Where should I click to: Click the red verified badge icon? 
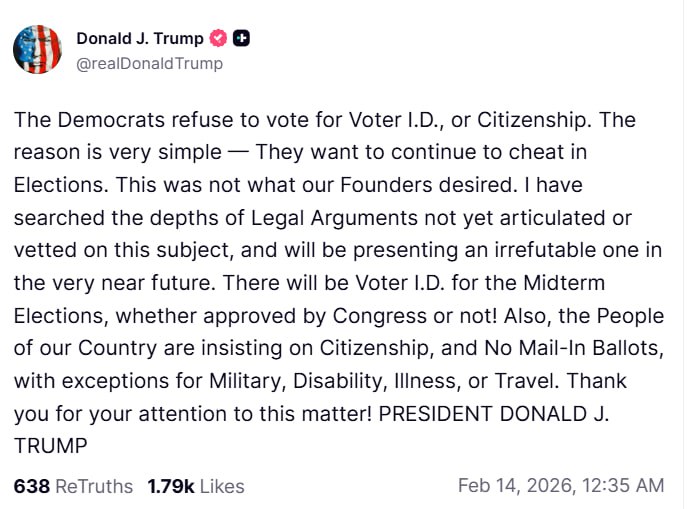[x=219, y=39]
